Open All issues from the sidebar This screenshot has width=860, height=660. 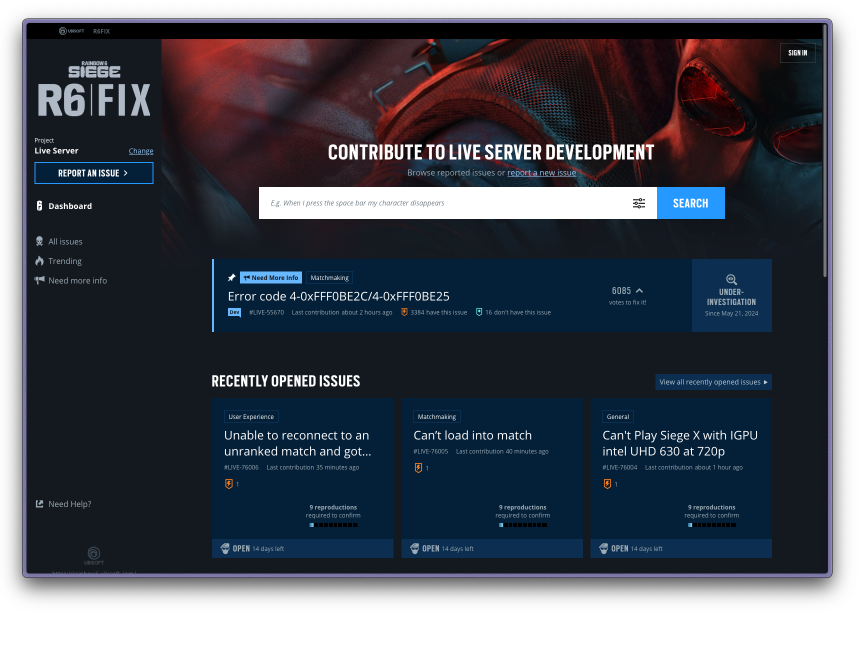tap(65, 241)
